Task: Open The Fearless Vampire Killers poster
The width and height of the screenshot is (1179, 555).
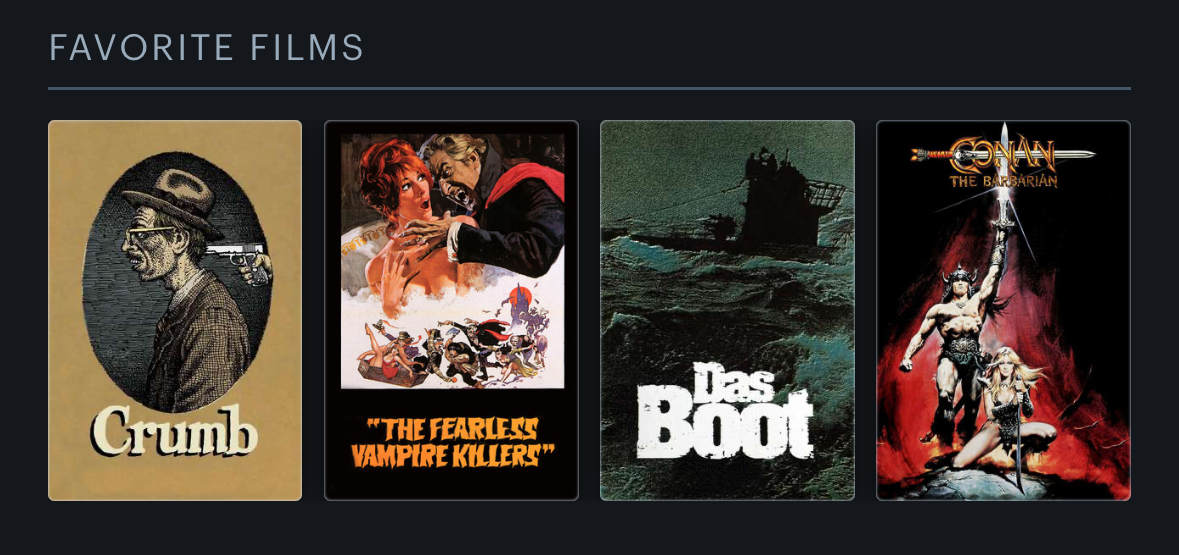Action: tap(451, 310)
